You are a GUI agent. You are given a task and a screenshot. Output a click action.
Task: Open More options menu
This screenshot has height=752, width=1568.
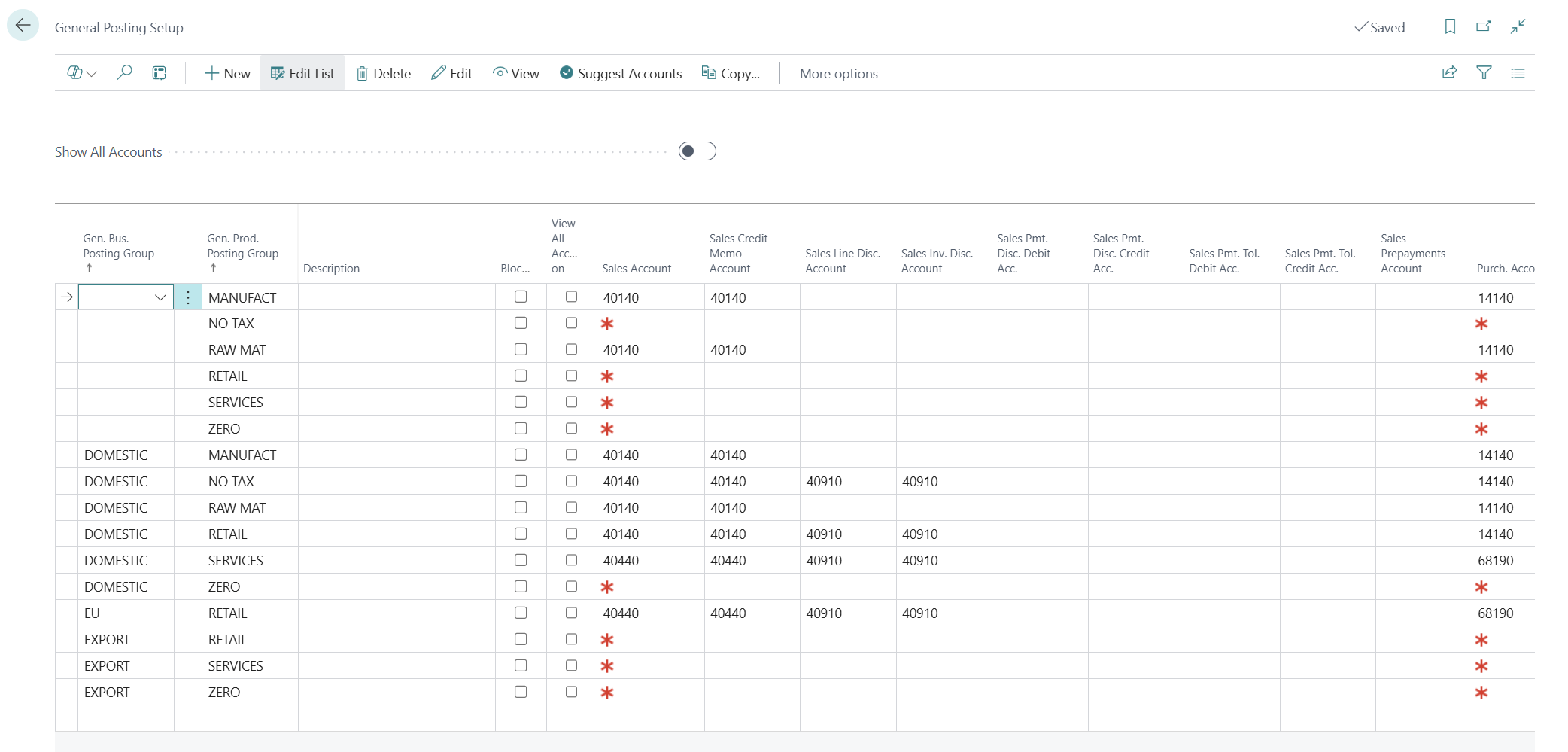pos(838,73)
